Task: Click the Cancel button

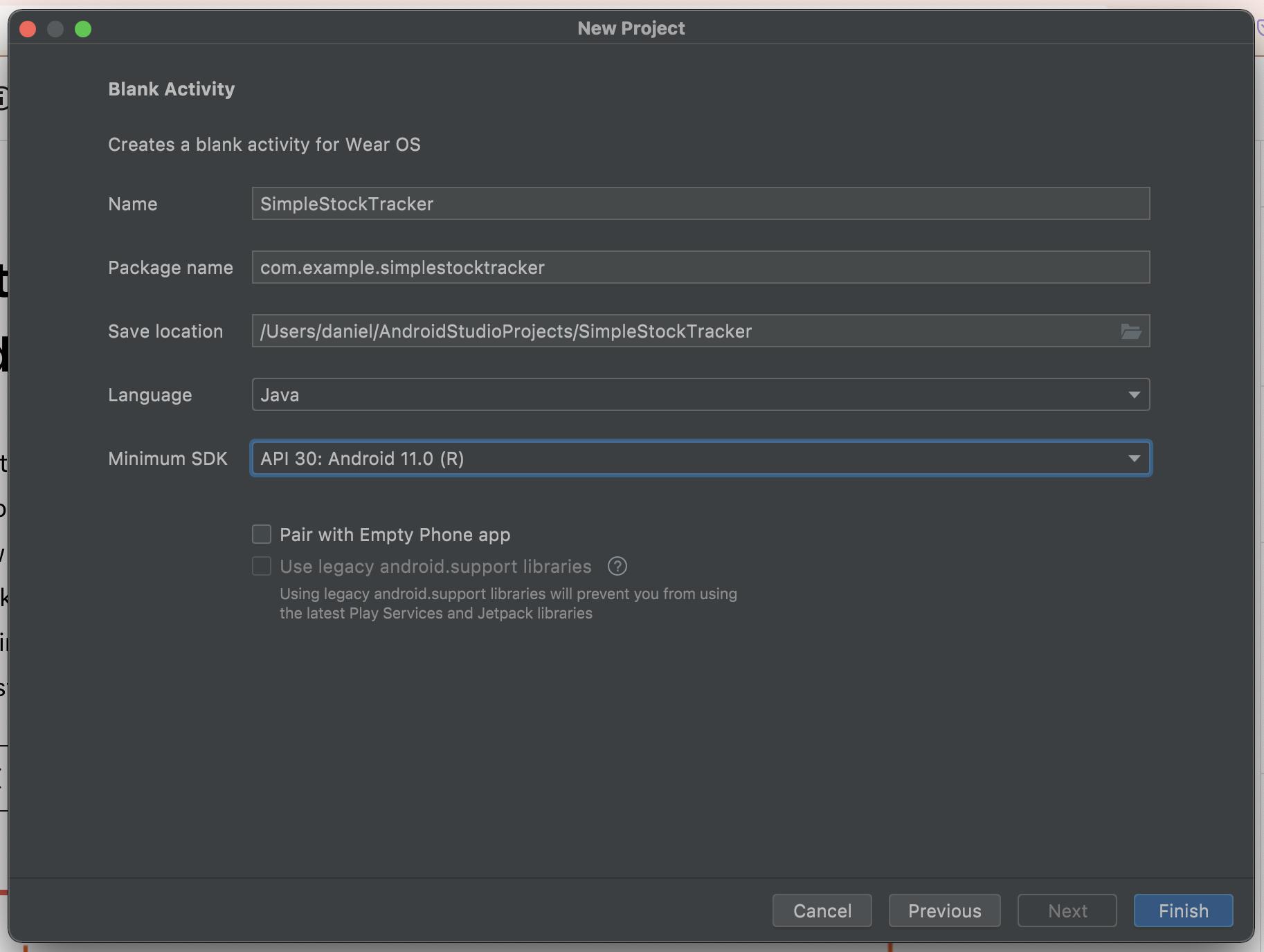Action: (822, 910)
